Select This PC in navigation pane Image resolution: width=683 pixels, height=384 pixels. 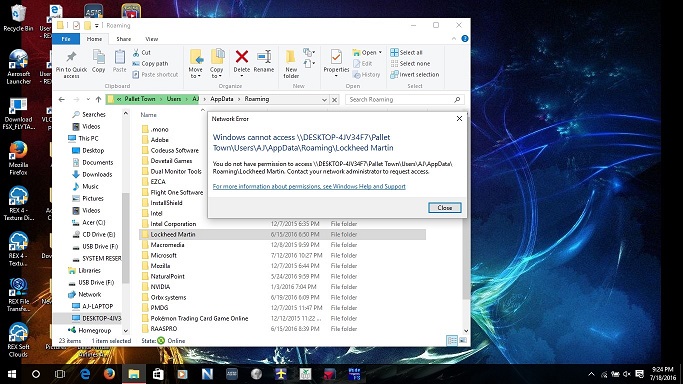pos(84,138)
